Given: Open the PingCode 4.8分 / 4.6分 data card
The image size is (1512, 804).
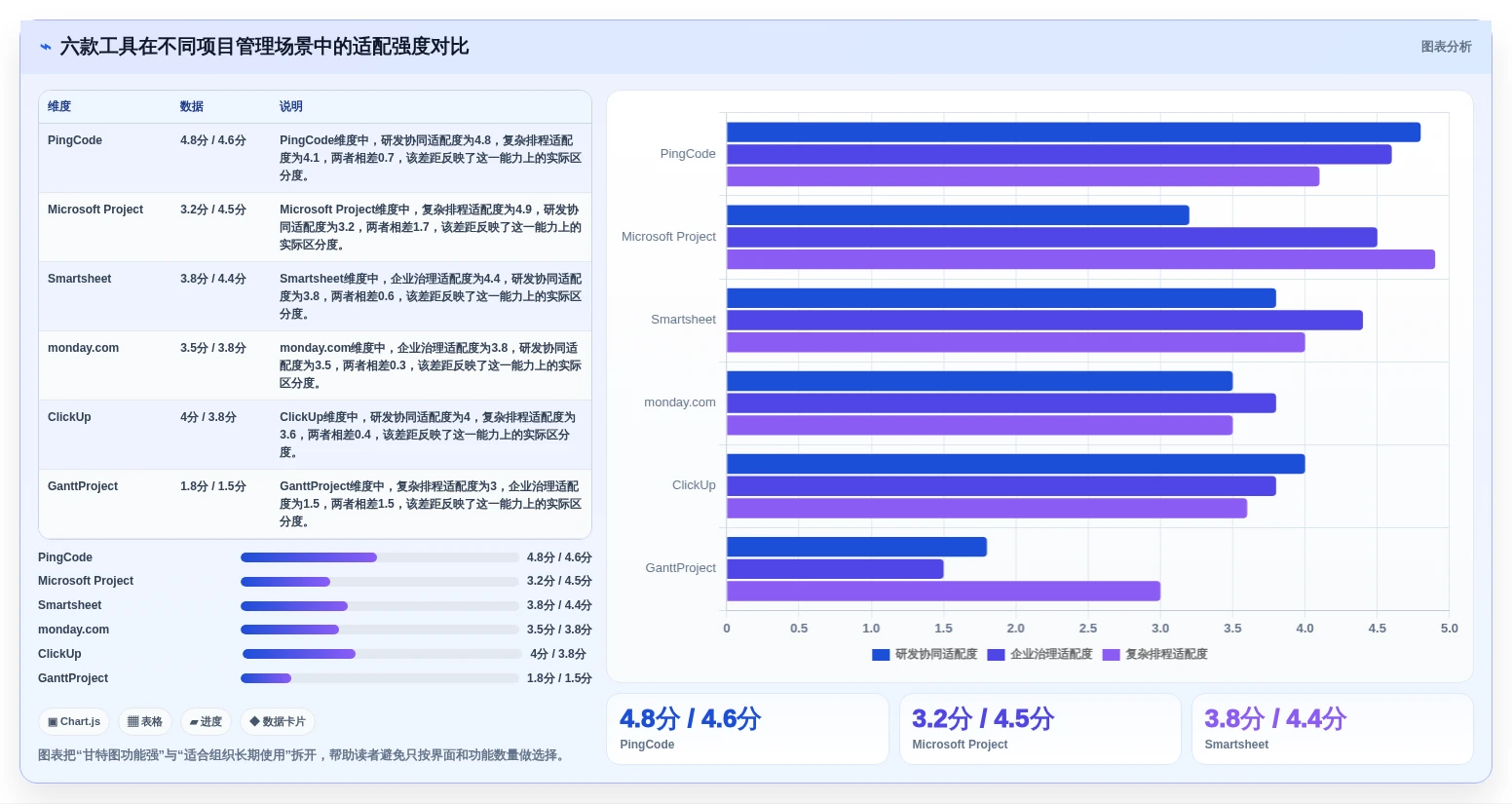Looking at the screenshot, I should (x=747, y=729).
